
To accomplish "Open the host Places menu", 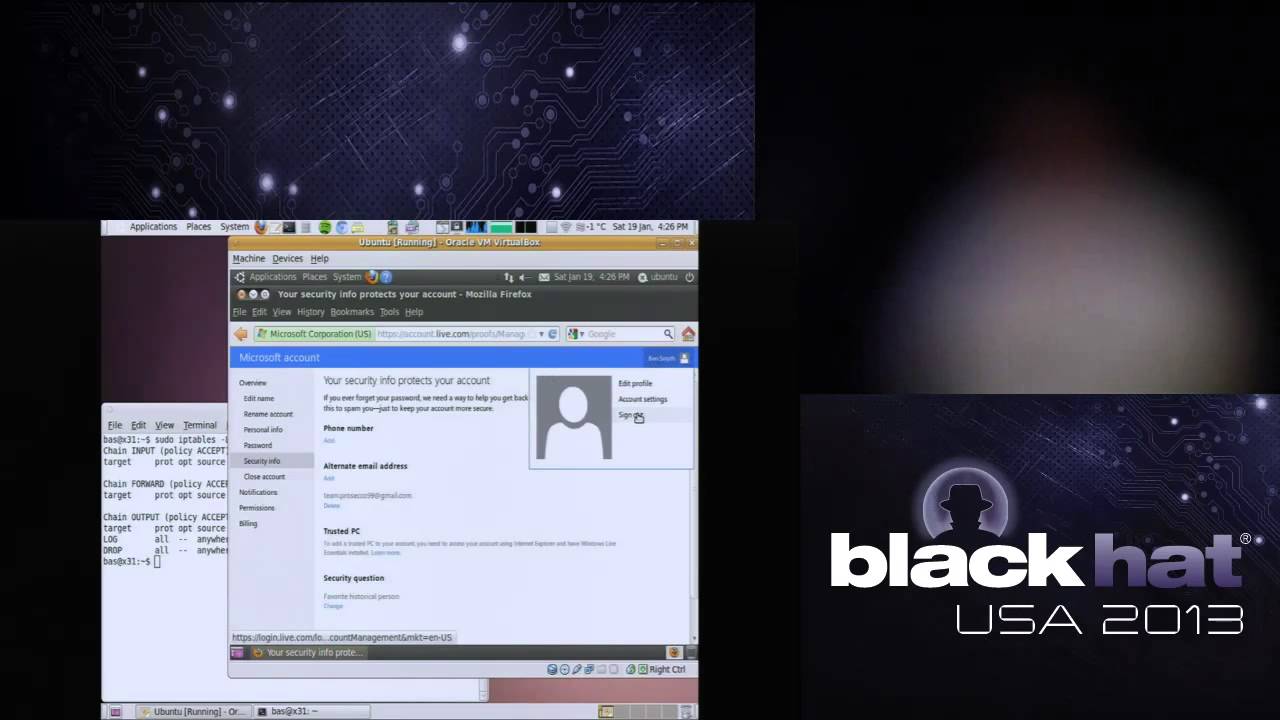I will (199, 227).
